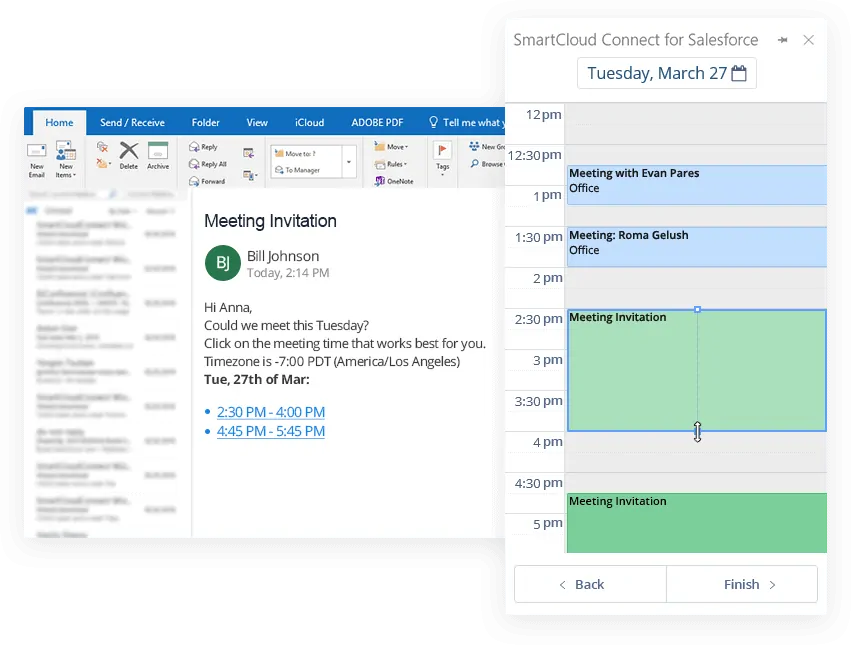Open the iCloud ribbon tab

(x=309, y=123)
